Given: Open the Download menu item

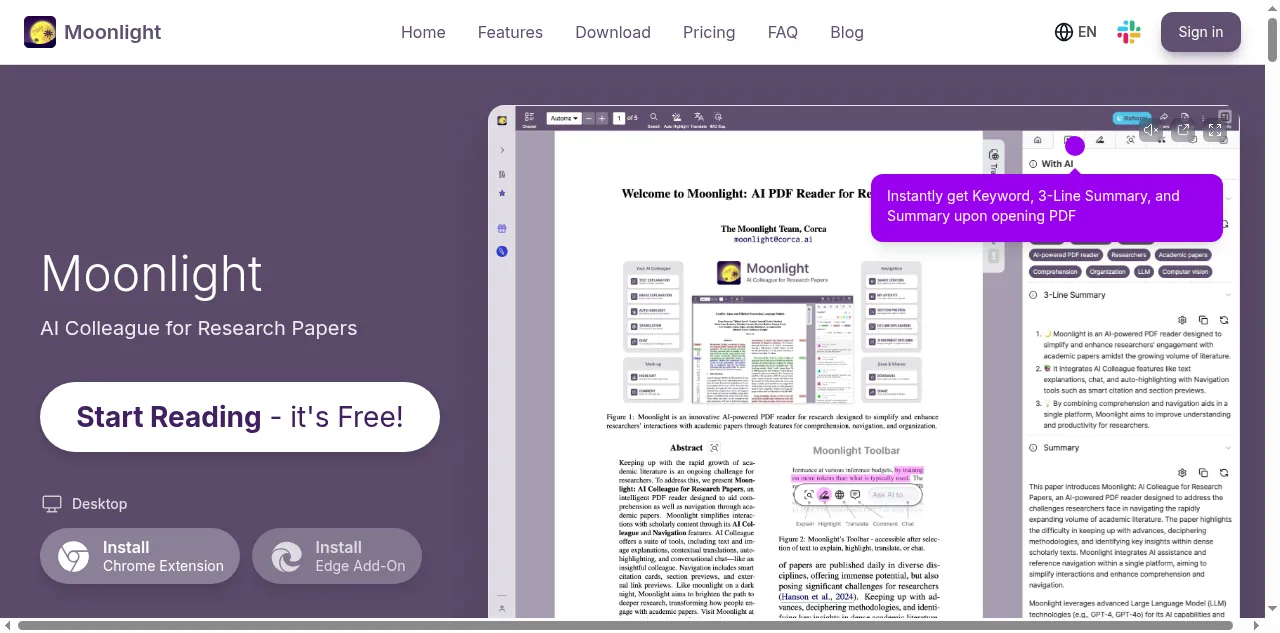Looking at the screenshot, I should tap(613, 32).
